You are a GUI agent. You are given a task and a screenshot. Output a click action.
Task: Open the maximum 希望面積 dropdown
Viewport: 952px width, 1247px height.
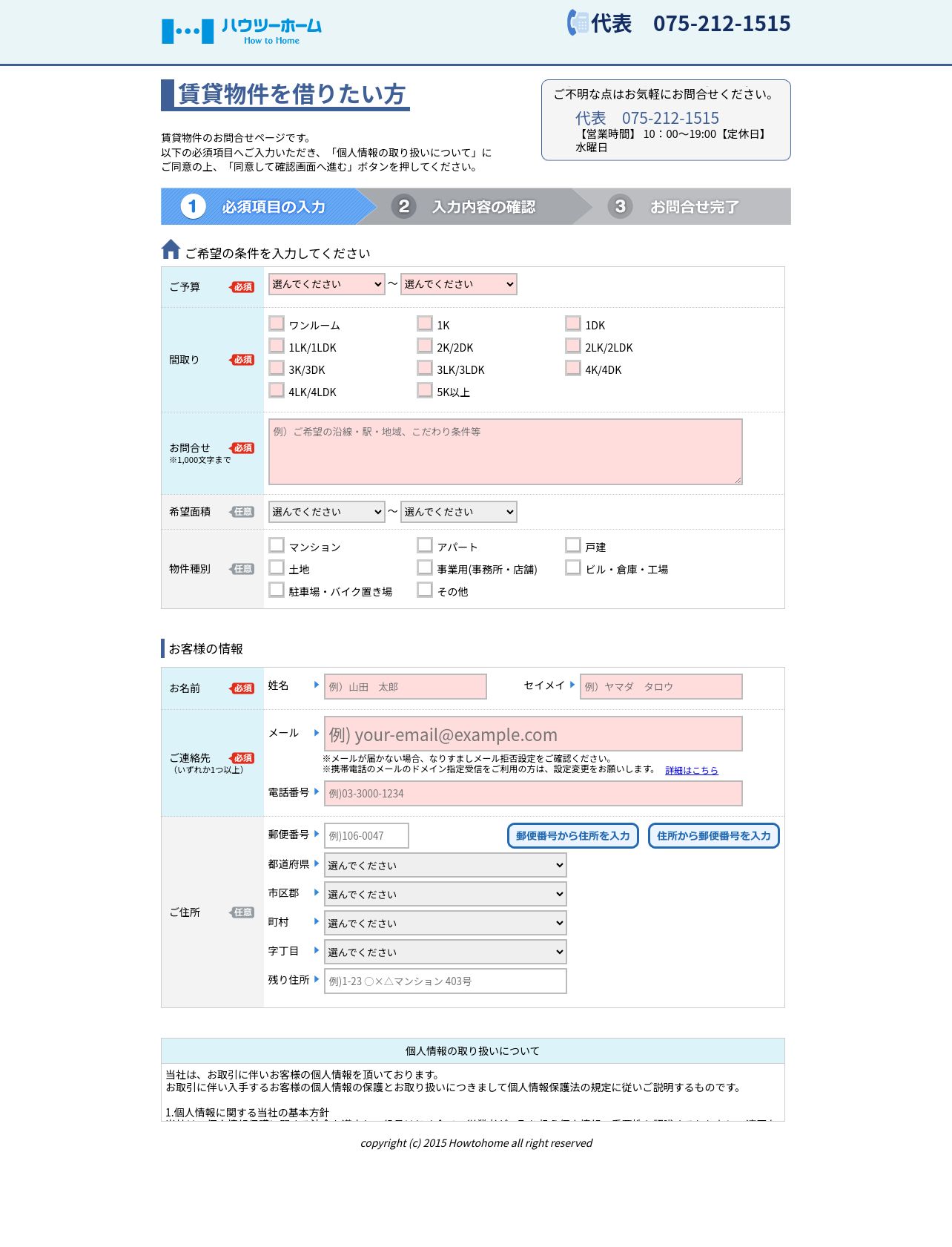pos(458,512)
